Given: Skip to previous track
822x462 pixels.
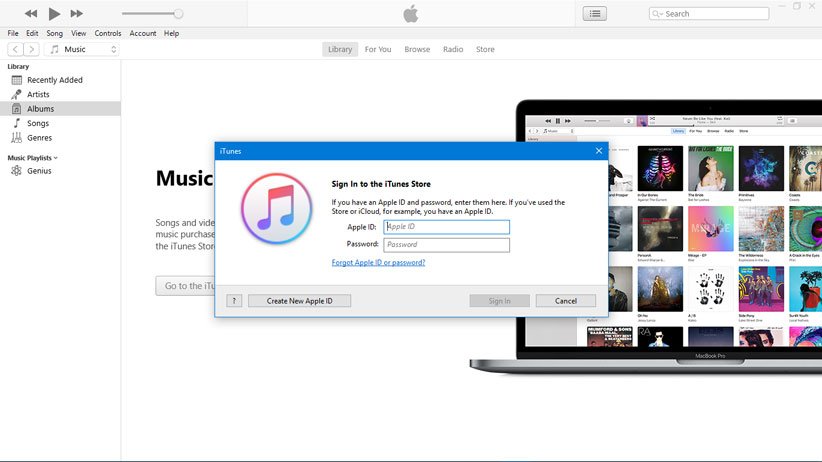Looking at the screenshot, I should (31, 13).
